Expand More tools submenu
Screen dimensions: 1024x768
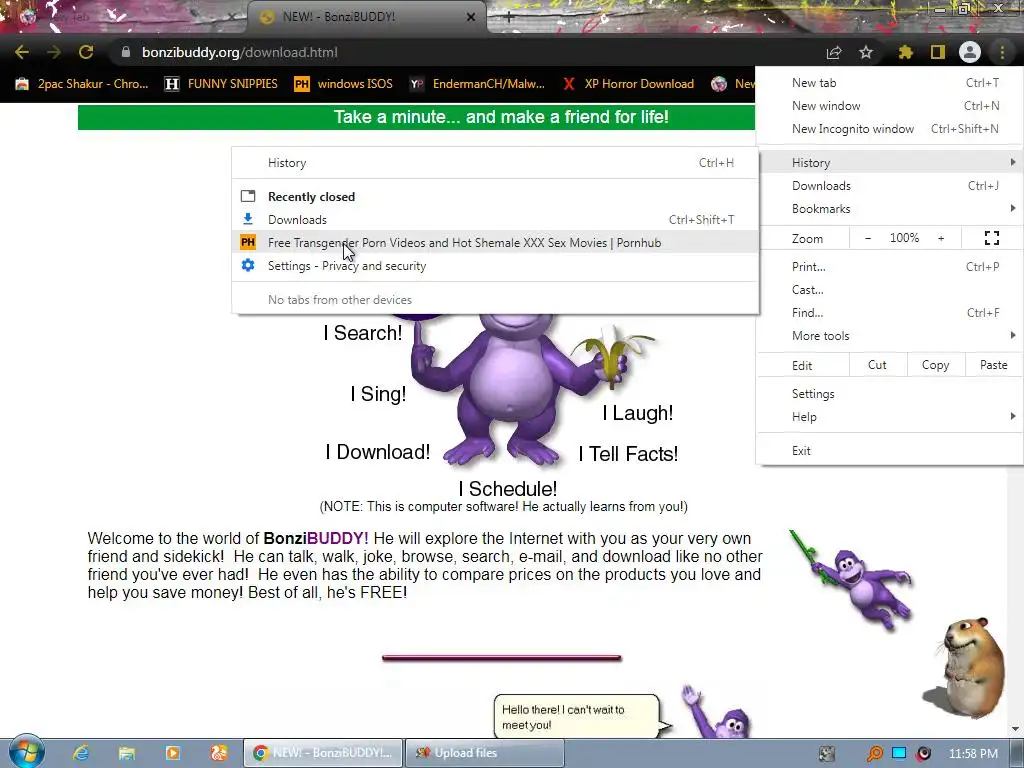tap(889, 335)
